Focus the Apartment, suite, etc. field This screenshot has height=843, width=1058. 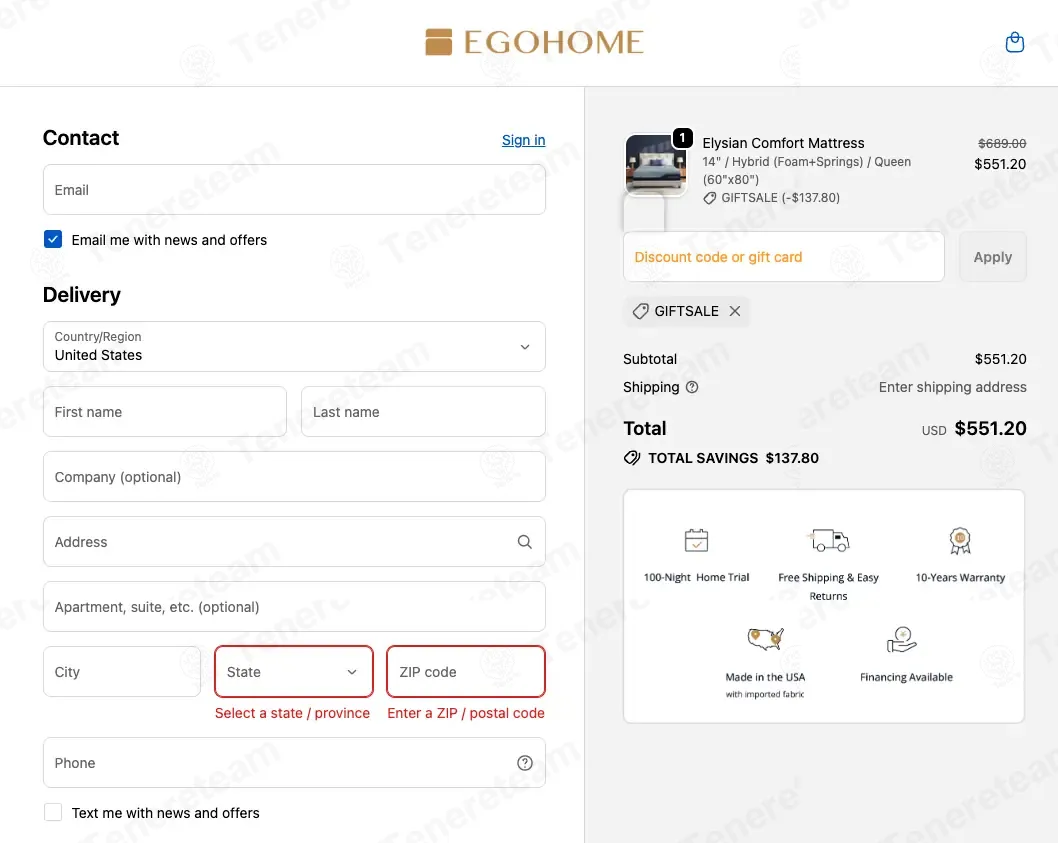294,607
